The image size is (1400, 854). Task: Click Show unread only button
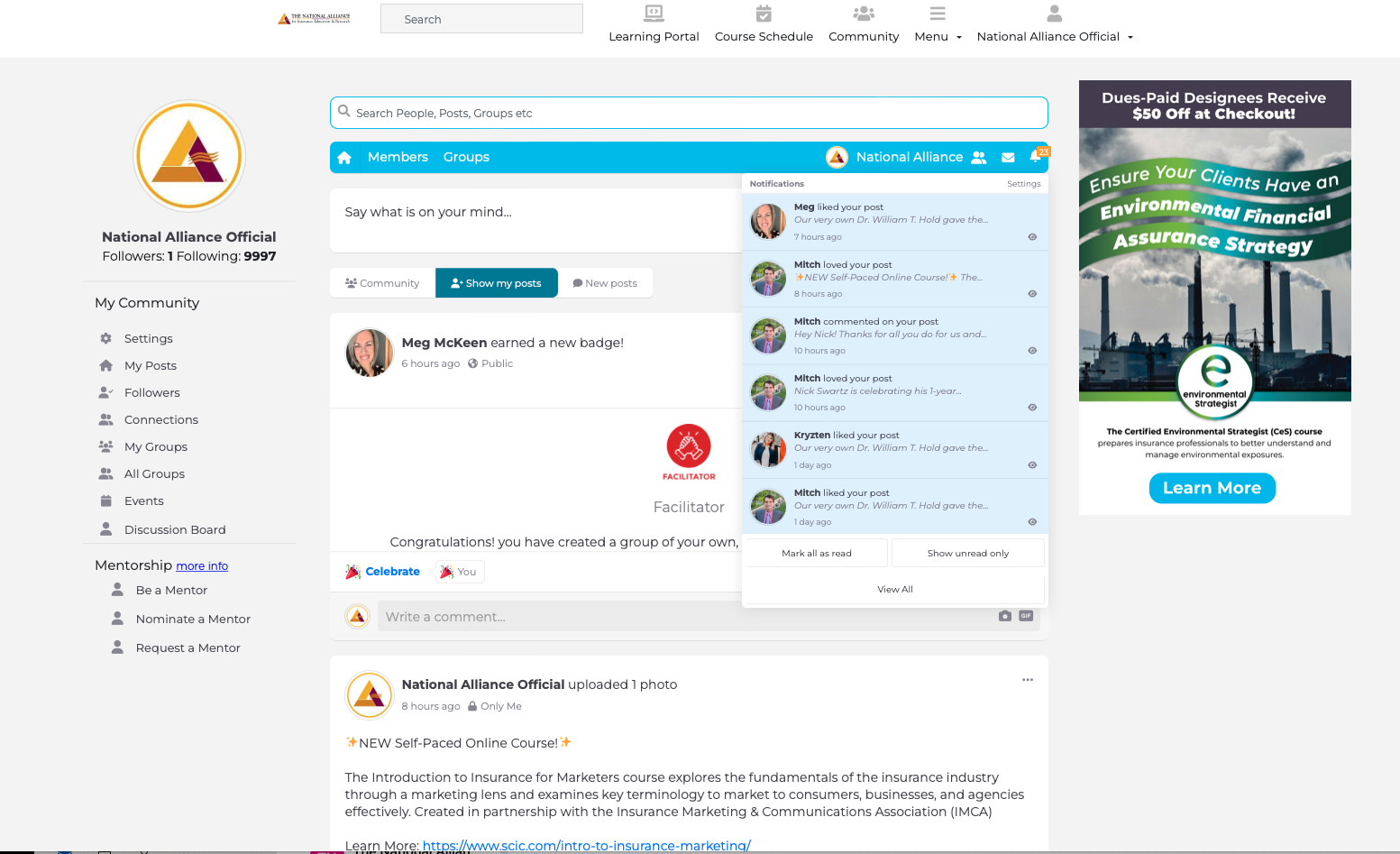coord(968,553)
